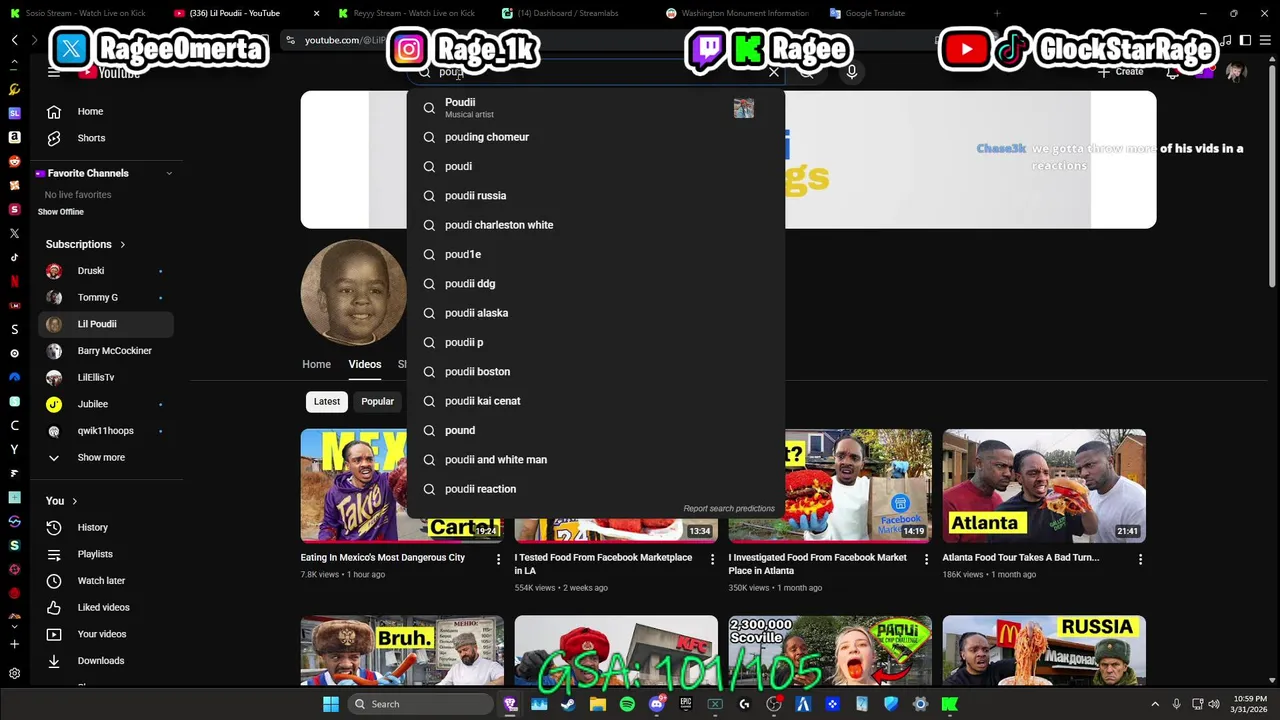Click the Lil Poudii channel avatar

coord(354,292)
